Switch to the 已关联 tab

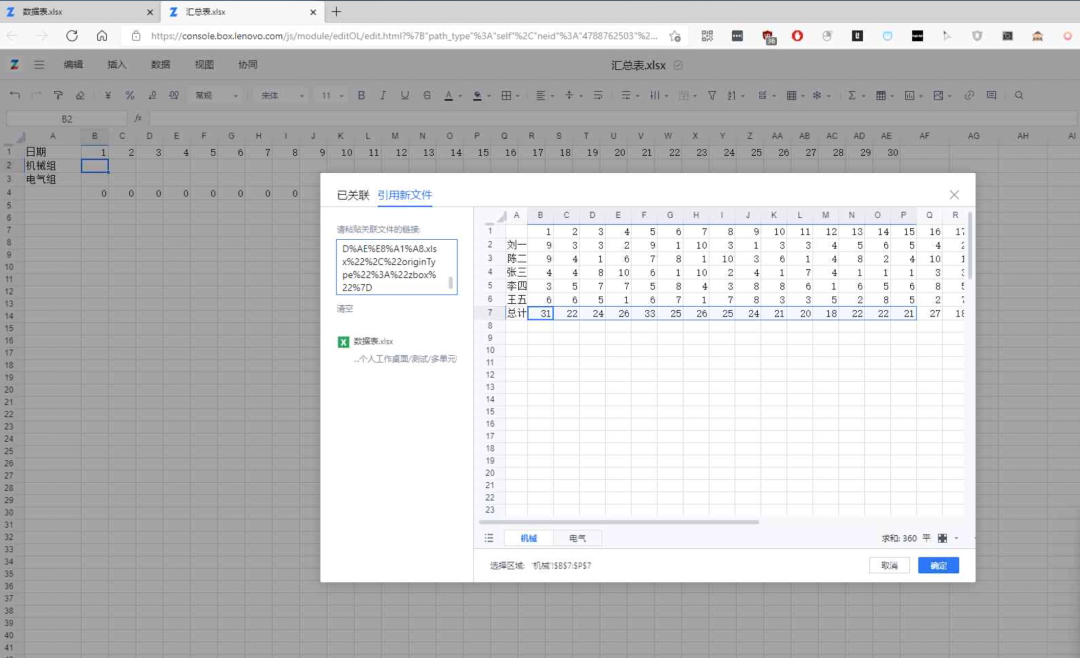(353, 195)
